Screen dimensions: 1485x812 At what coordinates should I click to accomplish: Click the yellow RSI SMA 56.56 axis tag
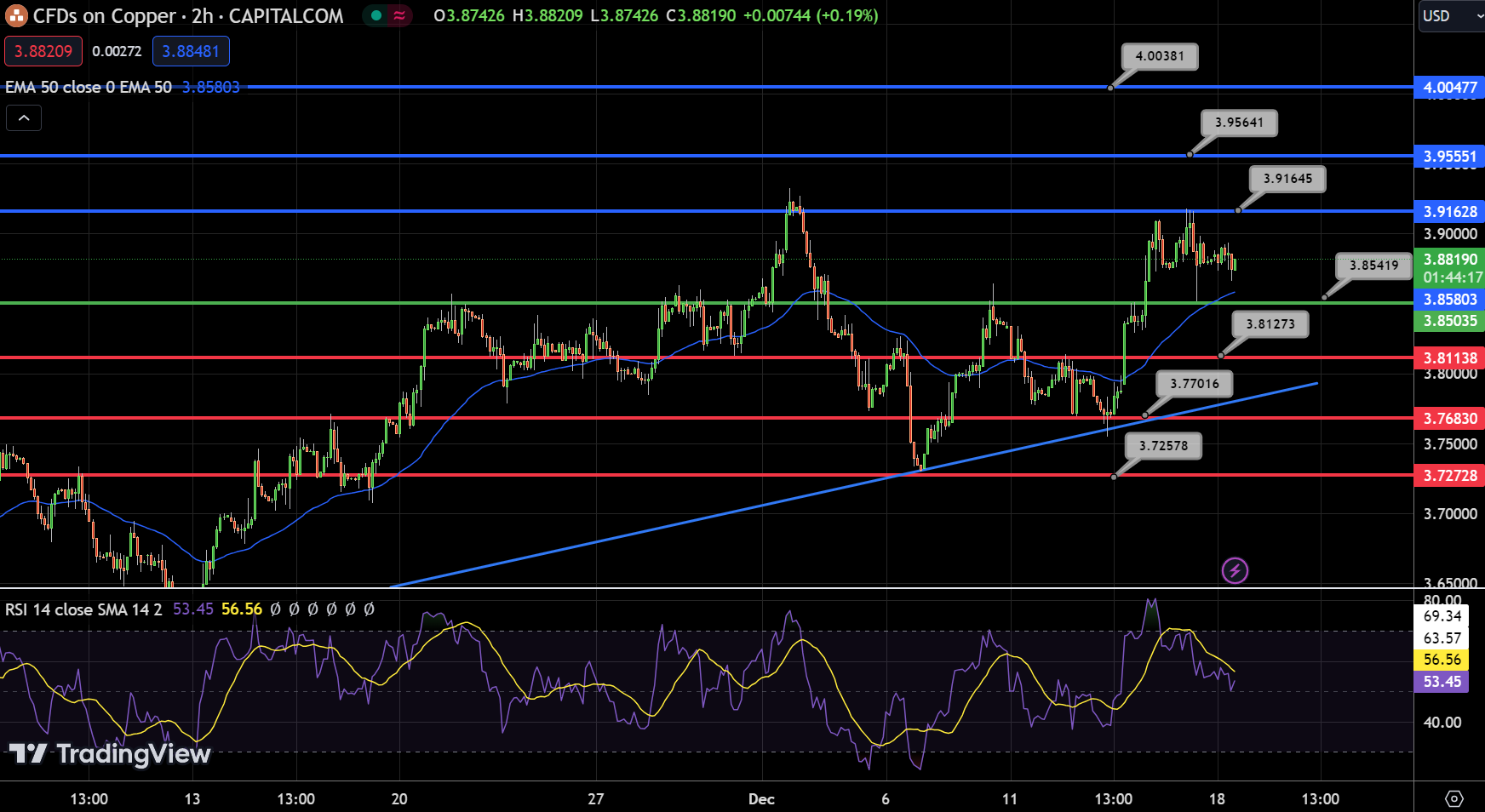(x=1442, y=660)
